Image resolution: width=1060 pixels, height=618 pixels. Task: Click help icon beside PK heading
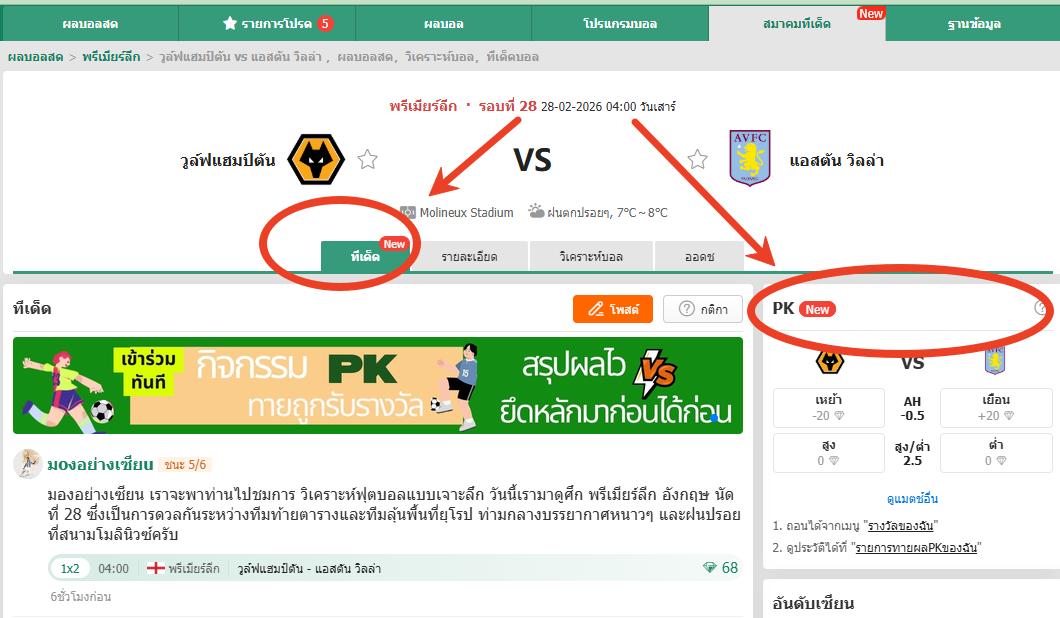coord(1042,308)
